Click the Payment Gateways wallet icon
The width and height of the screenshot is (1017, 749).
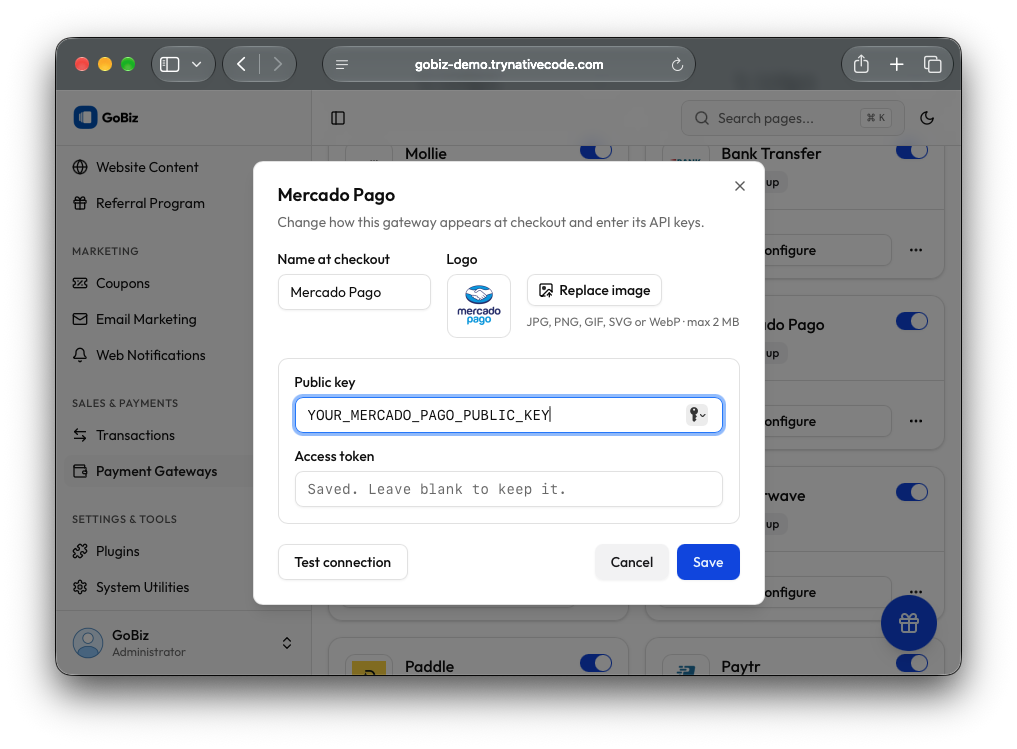80,471
